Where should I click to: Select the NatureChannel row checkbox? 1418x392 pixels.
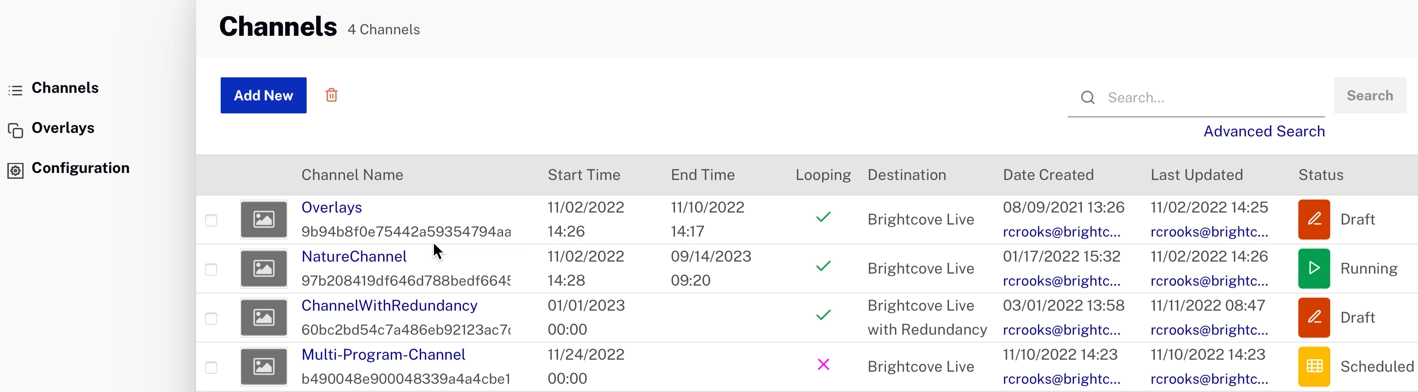pyautogui.click(x=211, y=269)
